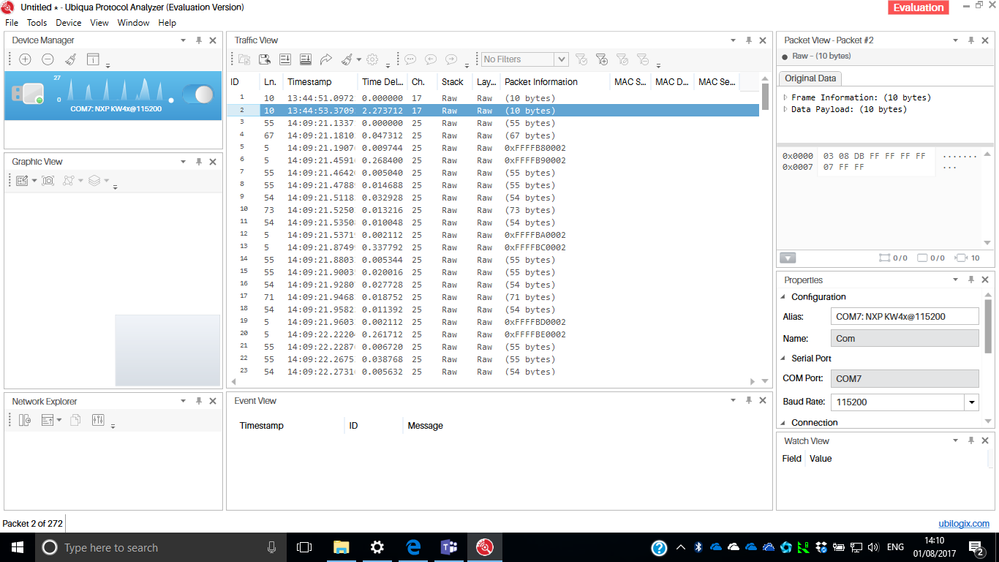Remove filter icon with minus sign
This screenshot has height=562, width=999.
point(643,59)
